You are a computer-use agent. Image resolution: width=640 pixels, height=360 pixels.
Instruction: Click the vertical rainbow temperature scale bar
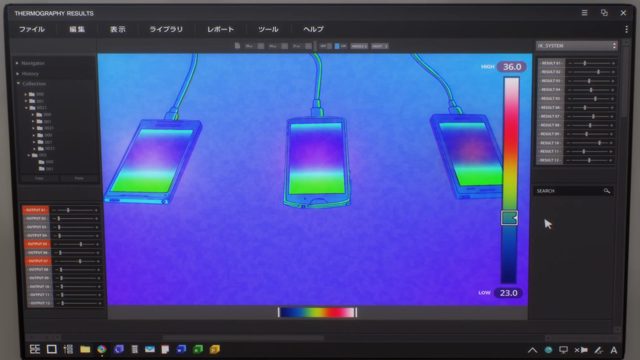tap(510, 180)
